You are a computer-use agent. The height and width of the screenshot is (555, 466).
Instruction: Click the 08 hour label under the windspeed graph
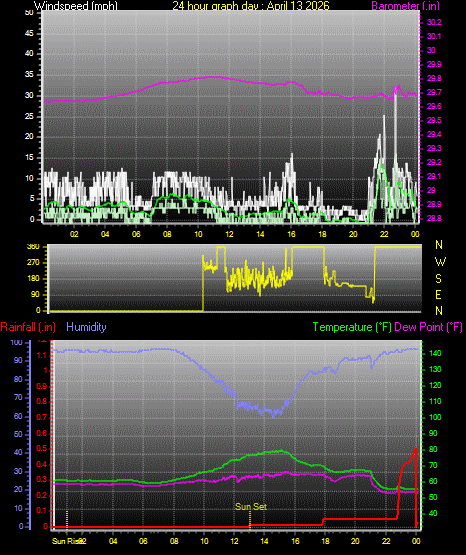[167, 234]
